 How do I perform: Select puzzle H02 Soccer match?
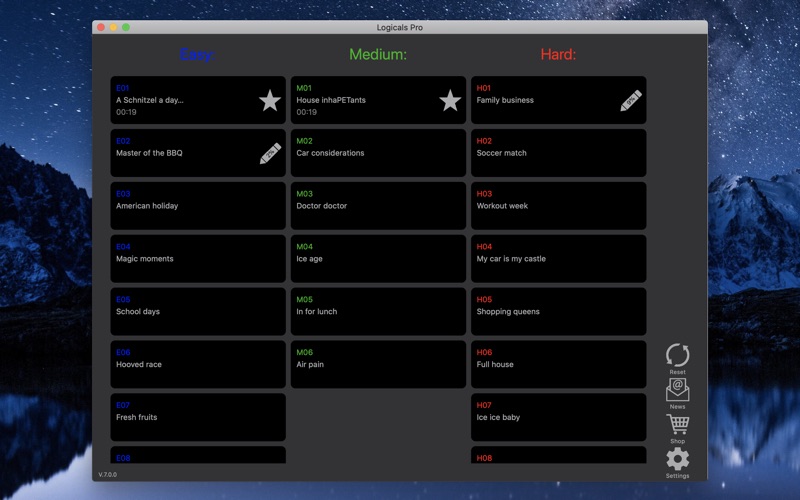(x=559, y=153)
